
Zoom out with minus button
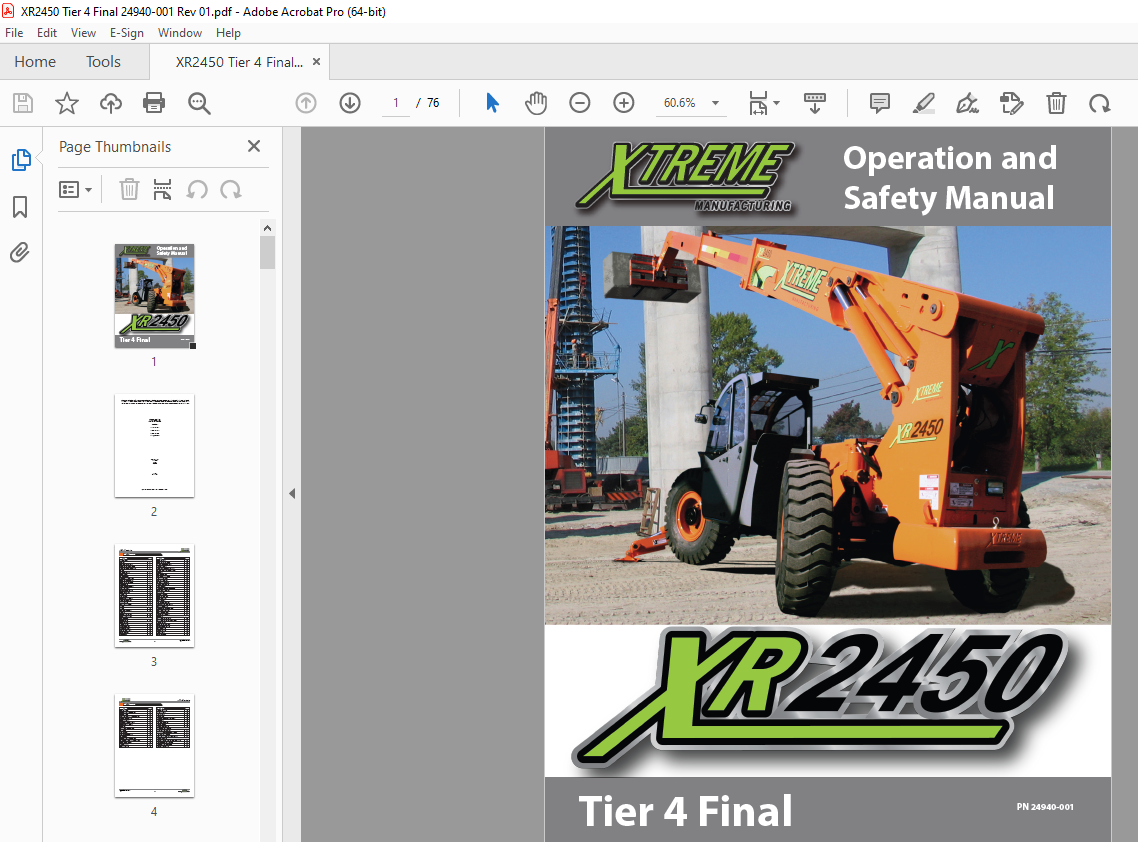point(579,103)
